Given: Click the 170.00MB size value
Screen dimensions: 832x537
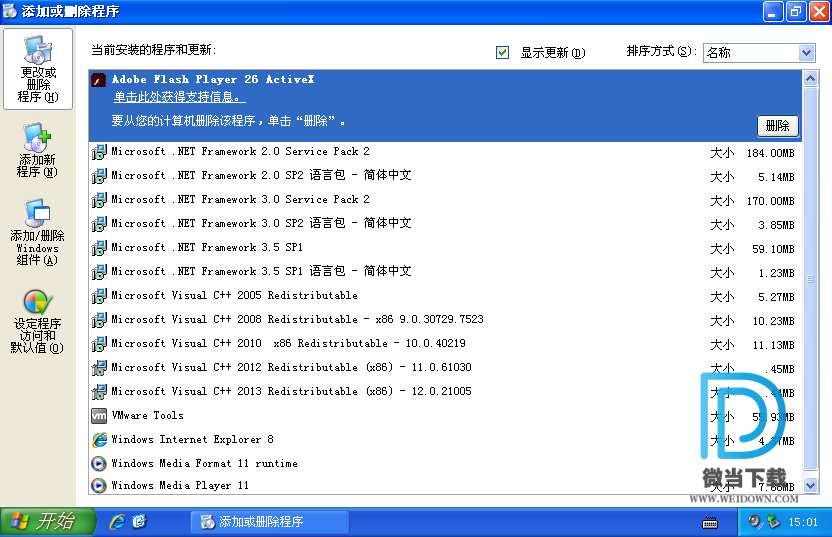Looking at the screenshot, I should coord(770,201).
